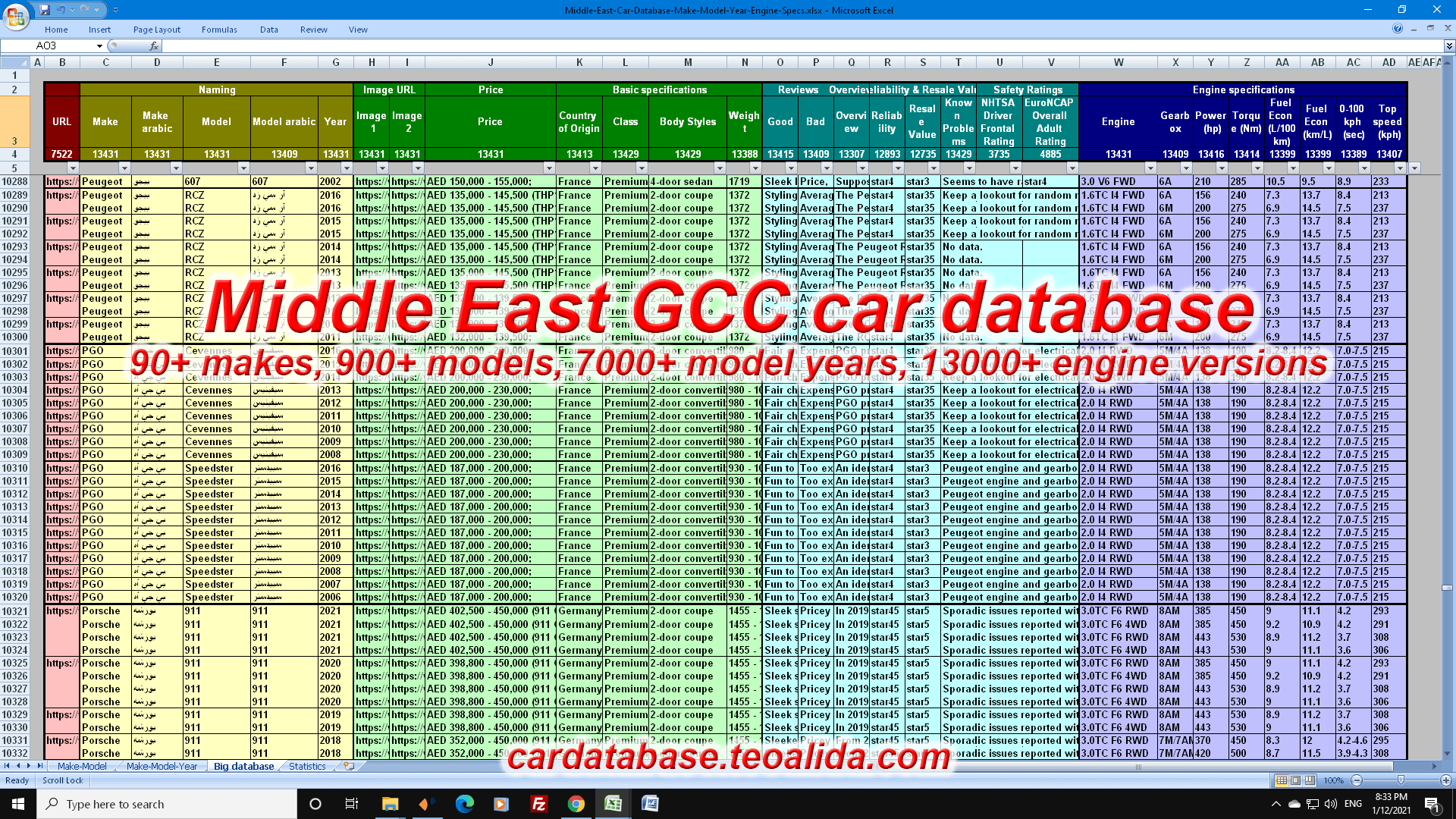Select row 10301 header
Image resolution: width=1456 pixels, height=819 pixels.
pos(14,351)
